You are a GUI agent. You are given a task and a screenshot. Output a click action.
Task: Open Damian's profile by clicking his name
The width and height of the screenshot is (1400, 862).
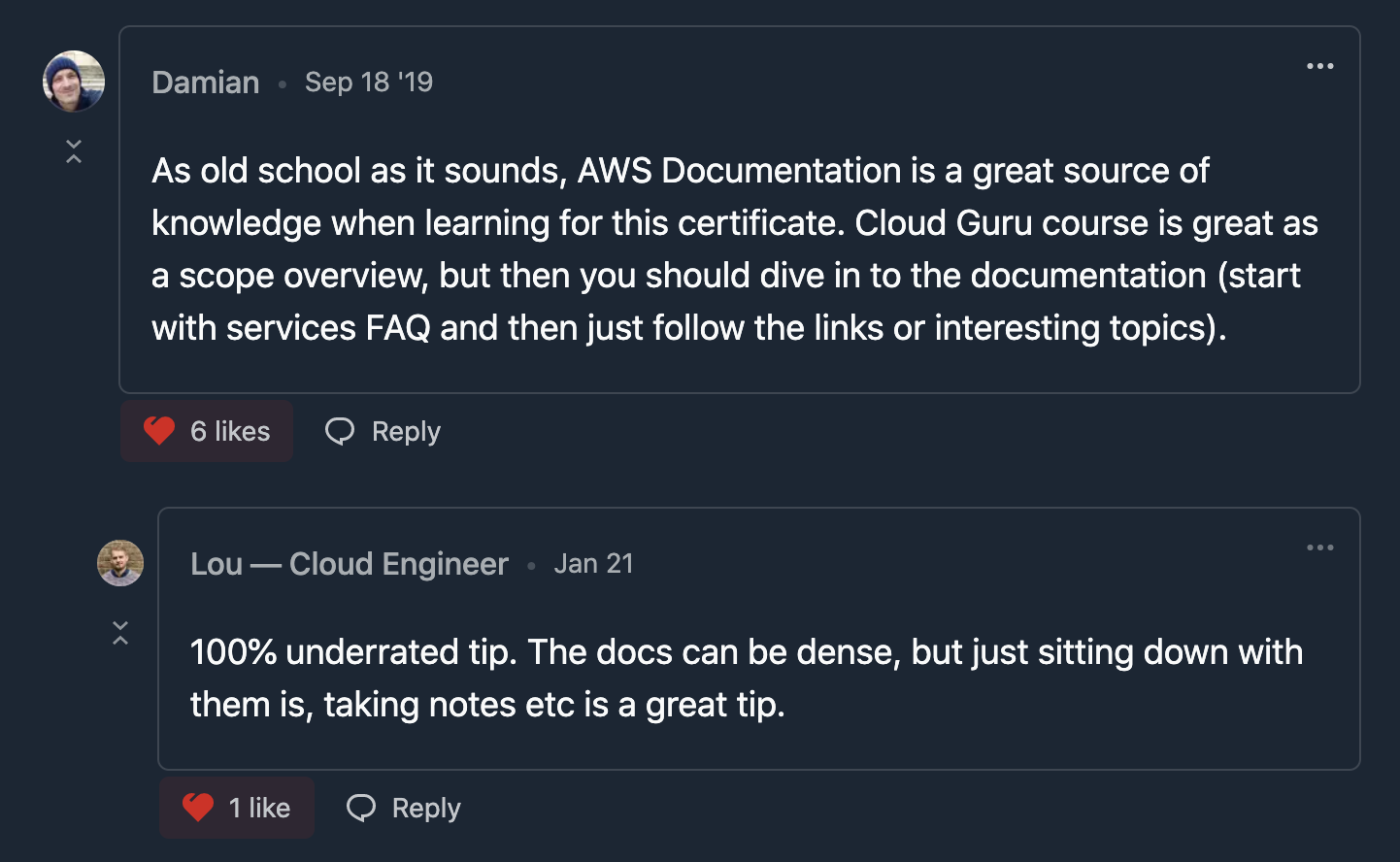(x=205, y=83)
